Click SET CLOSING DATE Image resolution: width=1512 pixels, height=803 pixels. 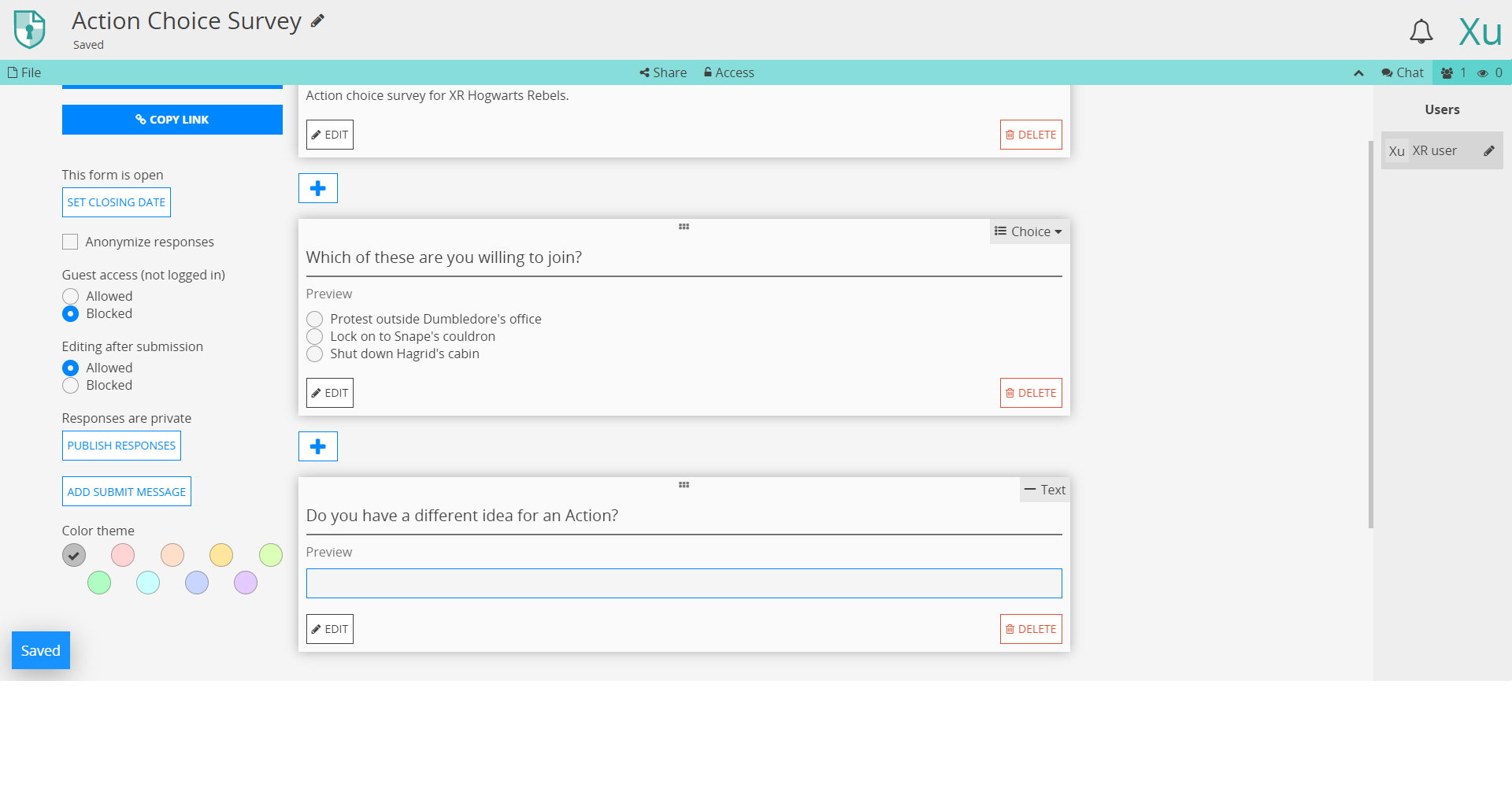[x=117, y=202]
